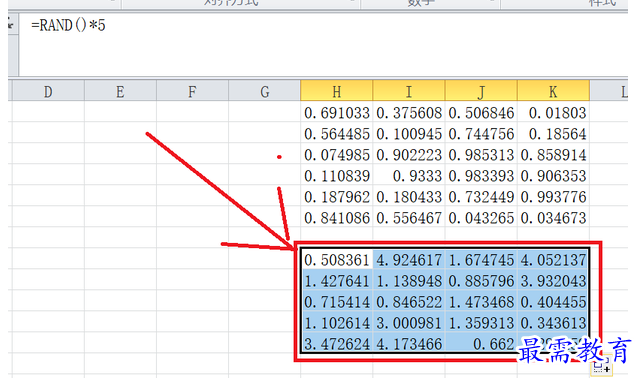Viewport: 640px width, 382px height.
Task: Click cell containing 0.508361
Action: point(336,260)
